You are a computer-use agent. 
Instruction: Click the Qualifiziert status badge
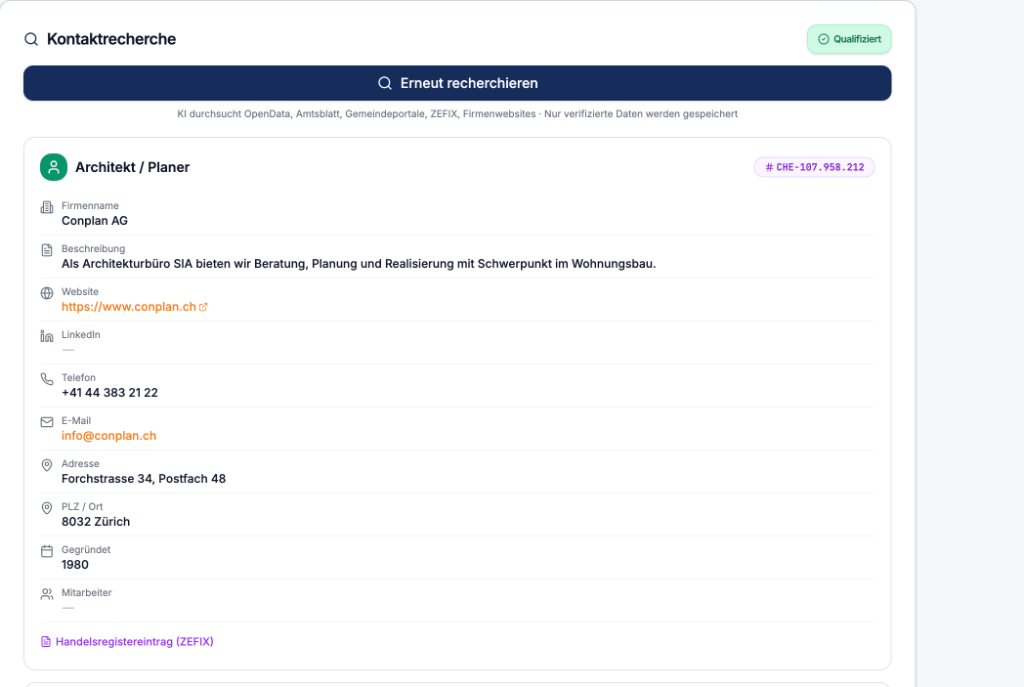tap(849, 39)
